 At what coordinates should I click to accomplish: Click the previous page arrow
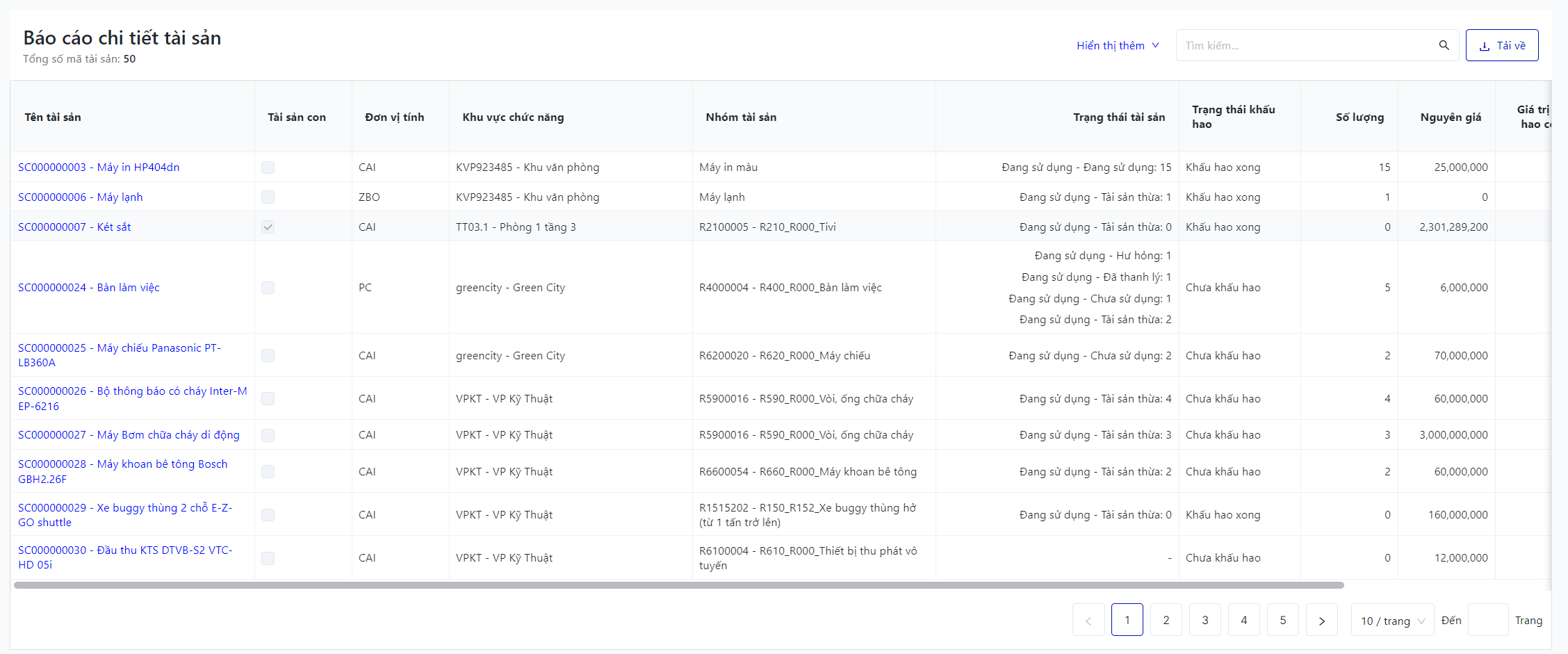(1088, 620)
